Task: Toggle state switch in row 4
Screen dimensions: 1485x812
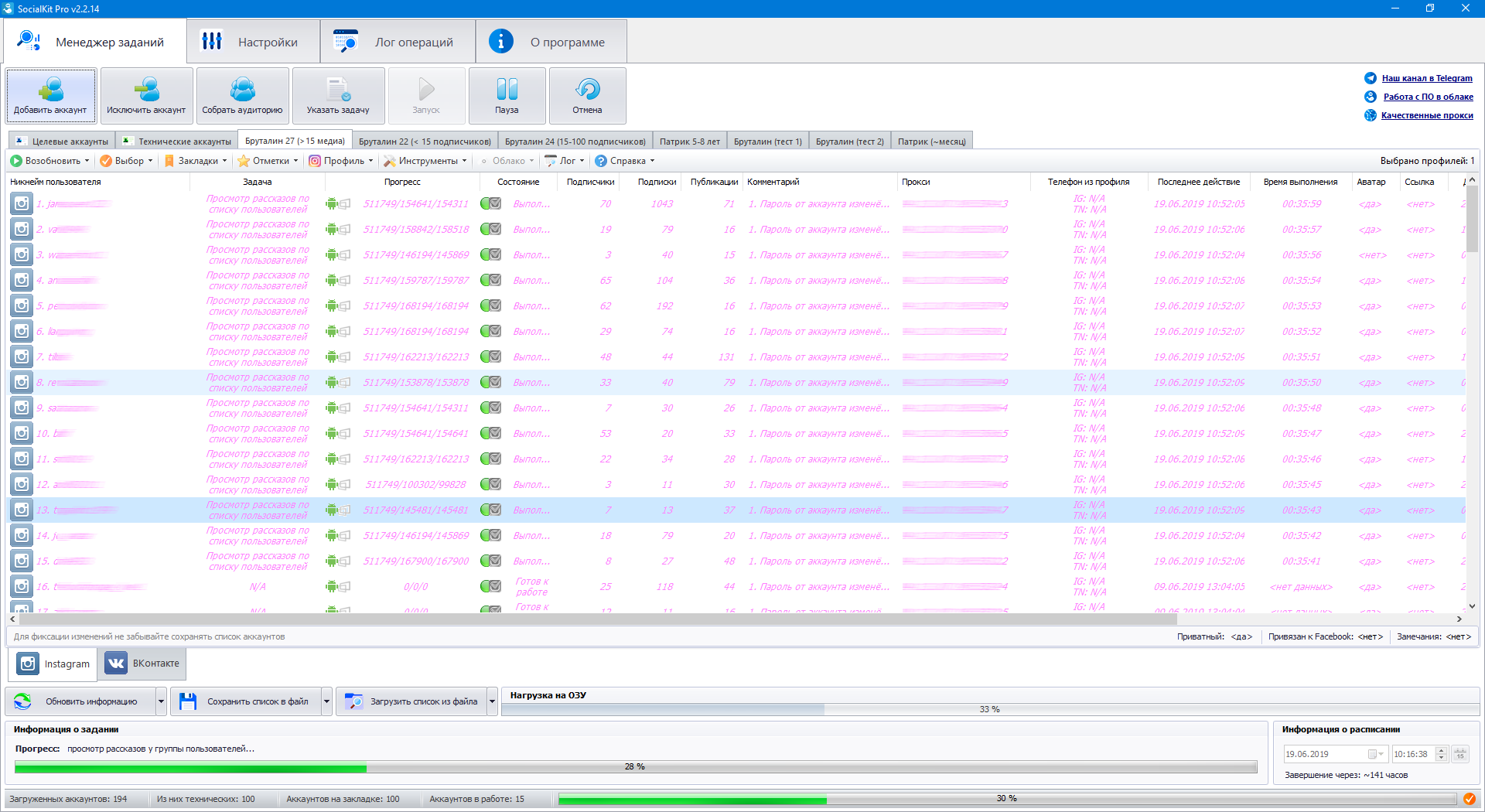Action: point(490,280)
